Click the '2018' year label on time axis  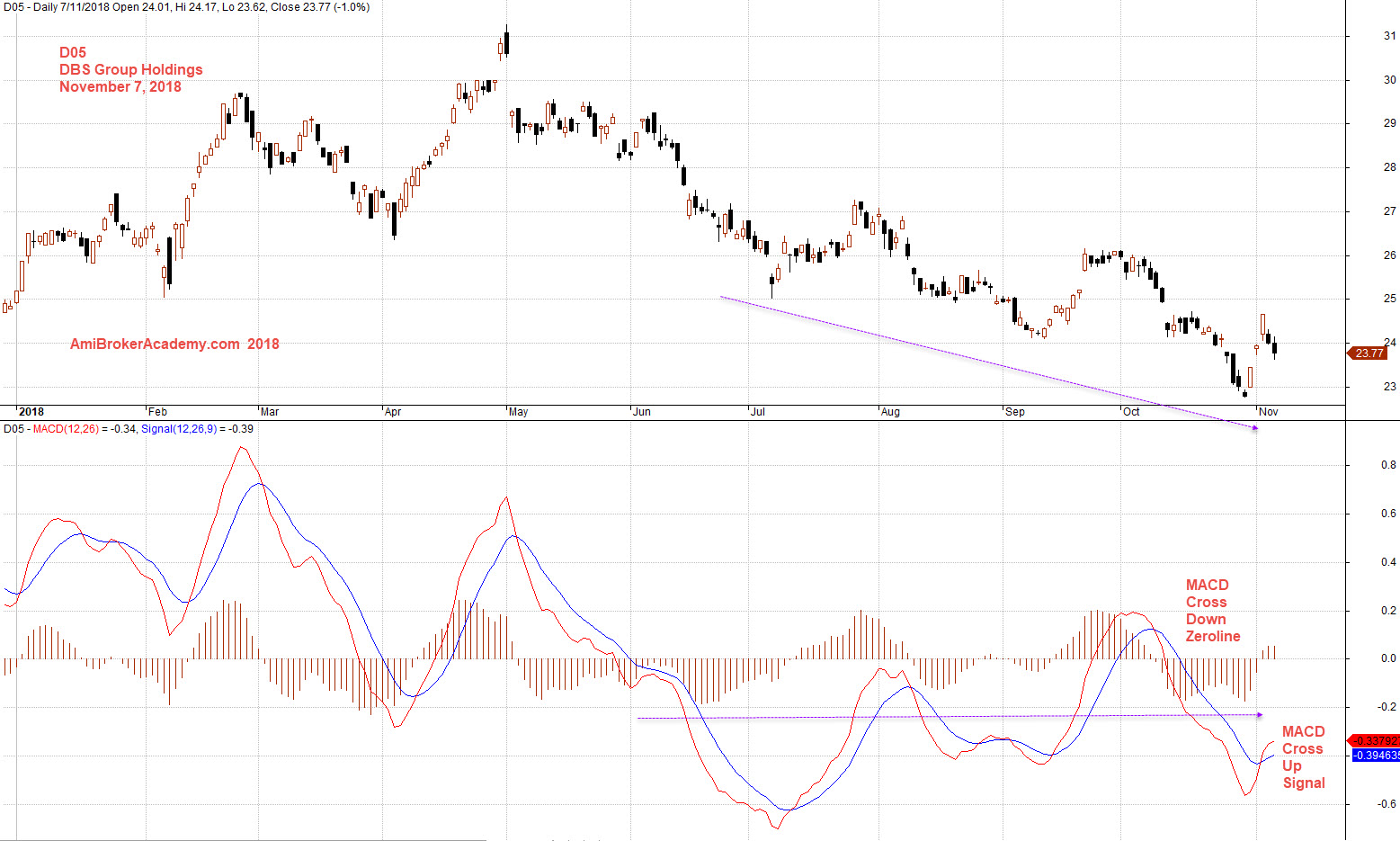coord(31,412)
